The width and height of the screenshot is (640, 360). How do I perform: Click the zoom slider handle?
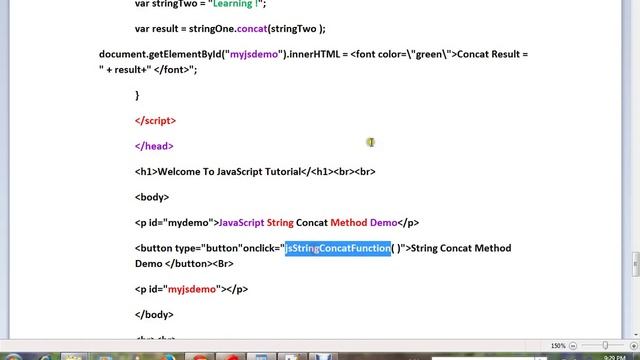[x=605, y=346]
